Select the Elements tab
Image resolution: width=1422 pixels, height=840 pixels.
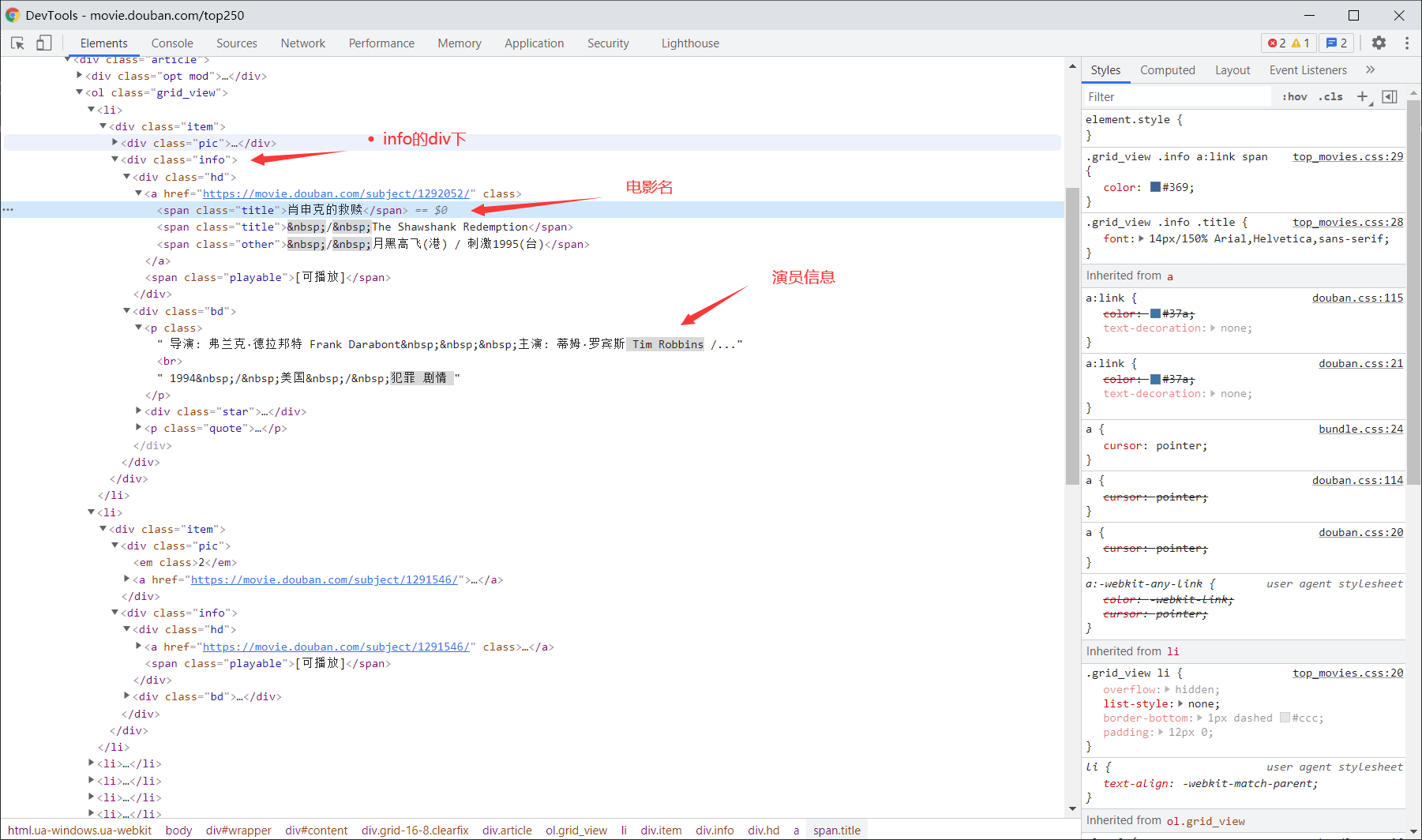point(103,43)
